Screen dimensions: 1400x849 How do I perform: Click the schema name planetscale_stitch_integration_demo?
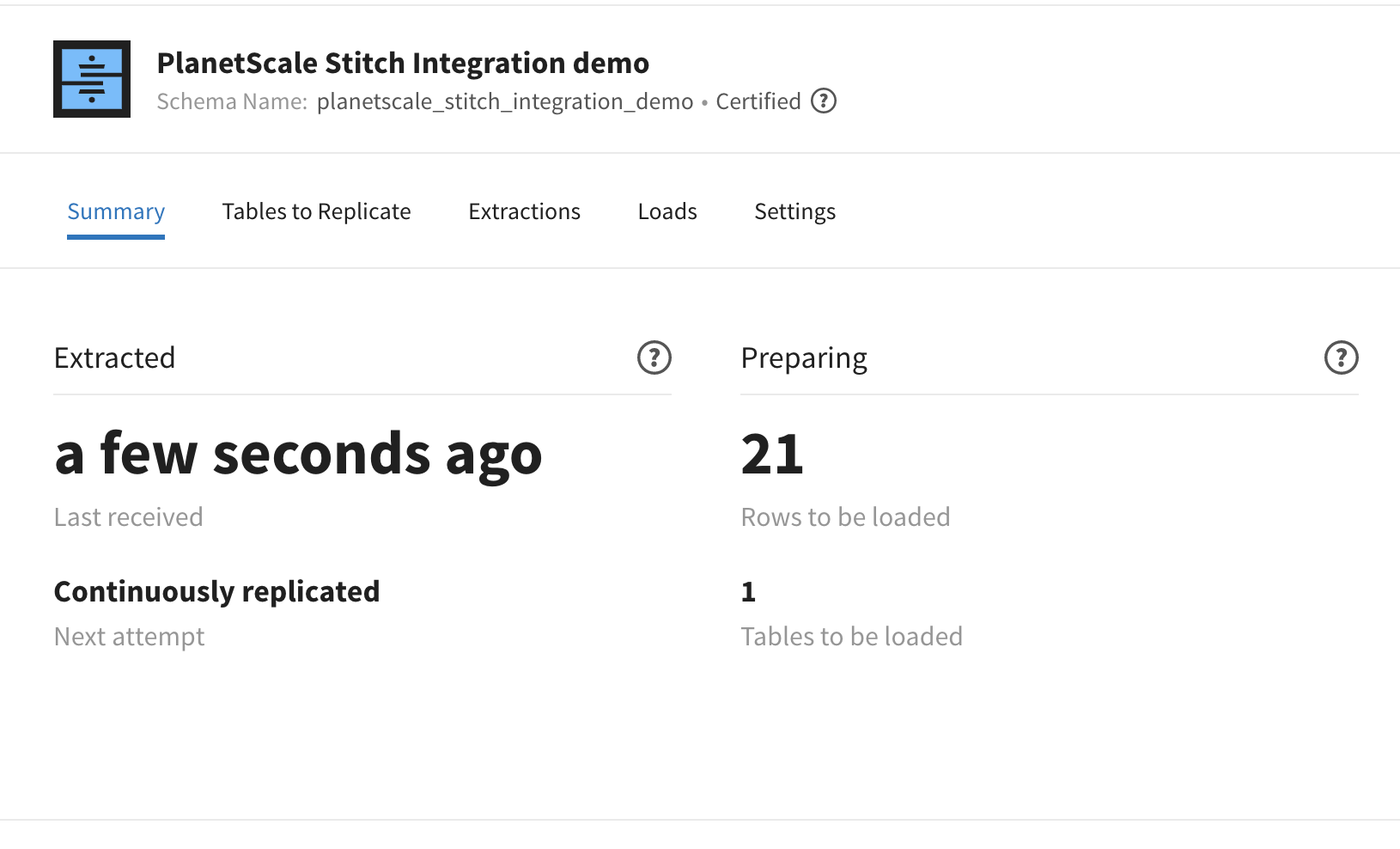505,101
